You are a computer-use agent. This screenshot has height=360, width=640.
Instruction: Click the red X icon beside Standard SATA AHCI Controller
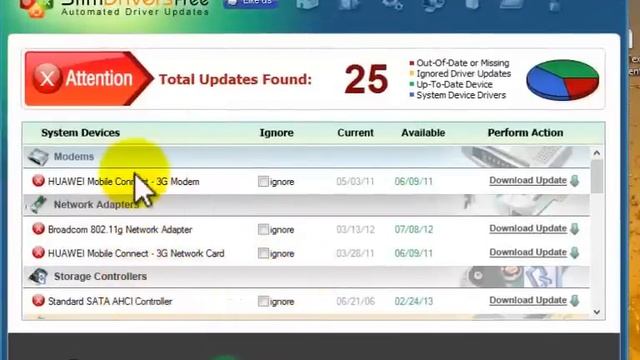(38, 301)
